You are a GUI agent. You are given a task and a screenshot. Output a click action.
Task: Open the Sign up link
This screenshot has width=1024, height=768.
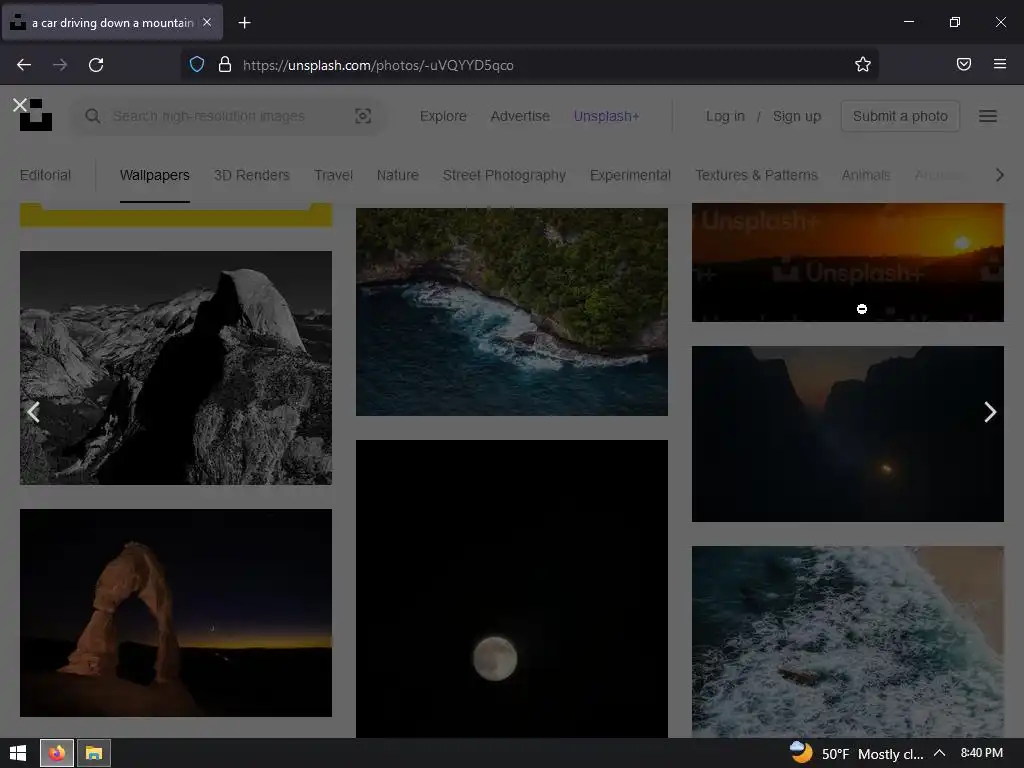[x=797, y=116]
